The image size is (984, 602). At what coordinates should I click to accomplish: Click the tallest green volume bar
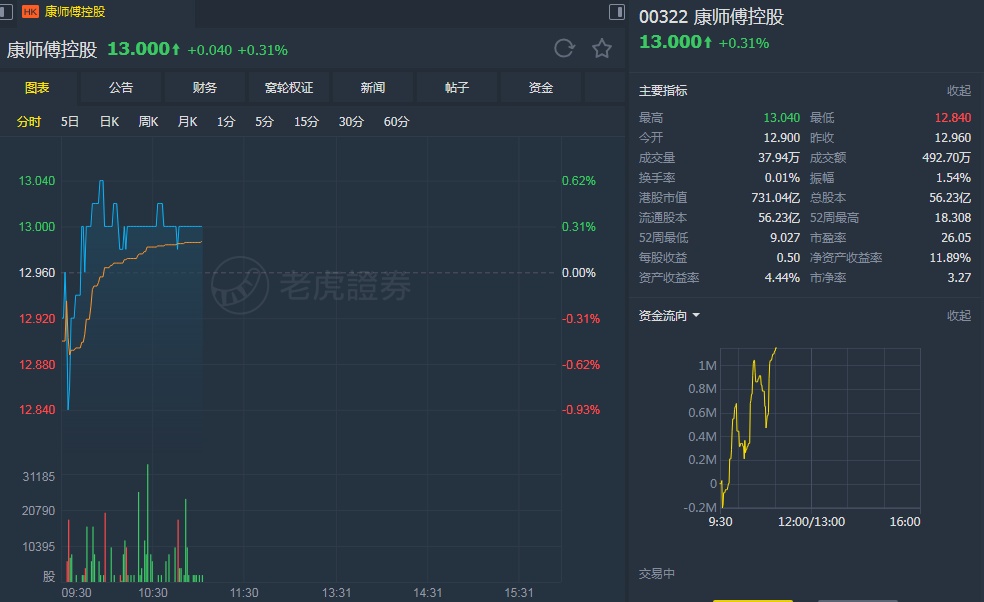pyautogui.click(x=147, y=523)
